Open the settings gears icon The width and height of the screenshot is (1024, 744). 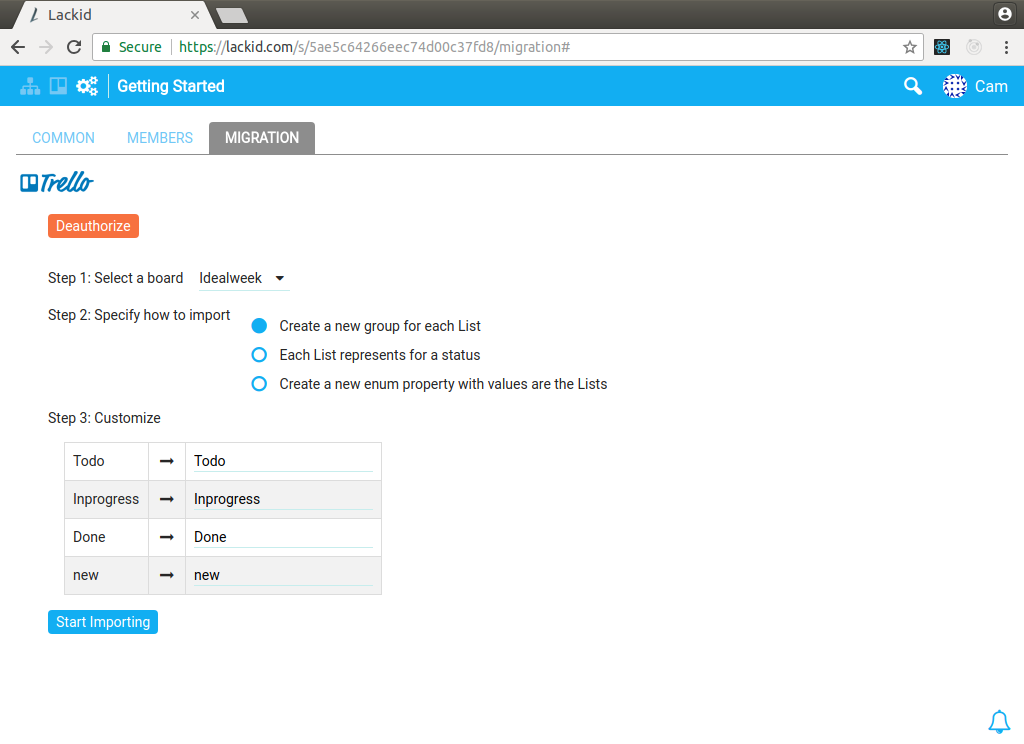coord(87,86)
